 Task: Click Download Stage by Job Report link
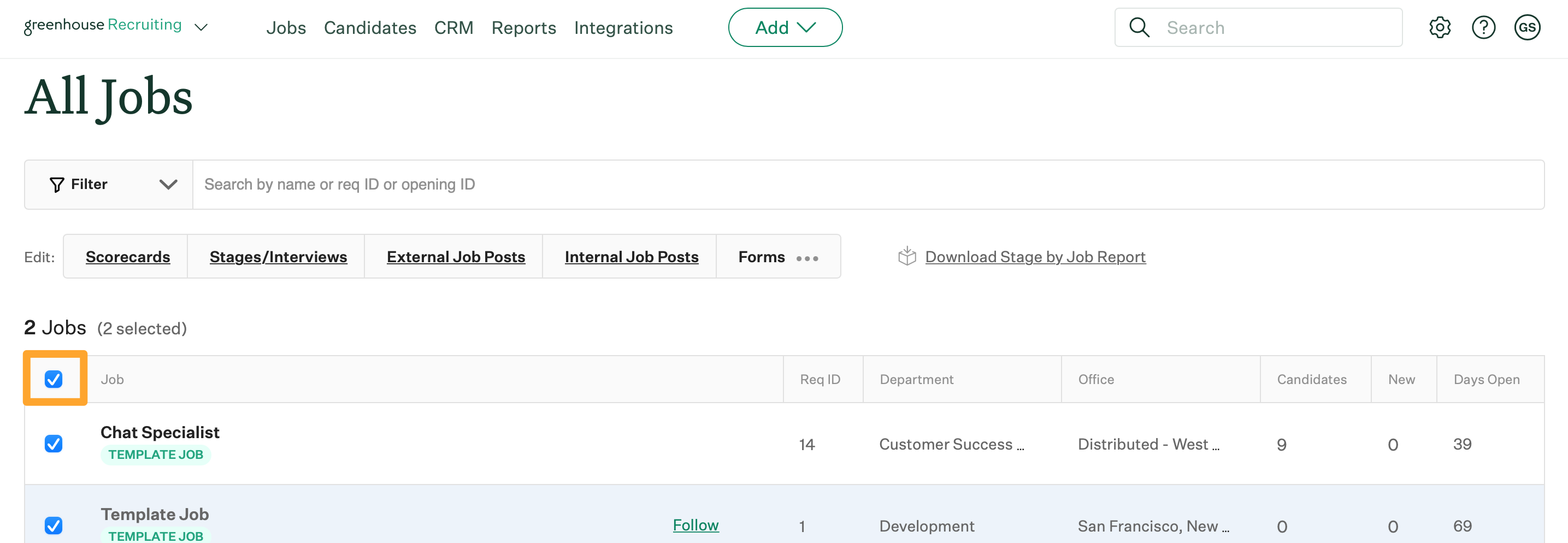click(x=1035, y=257)
